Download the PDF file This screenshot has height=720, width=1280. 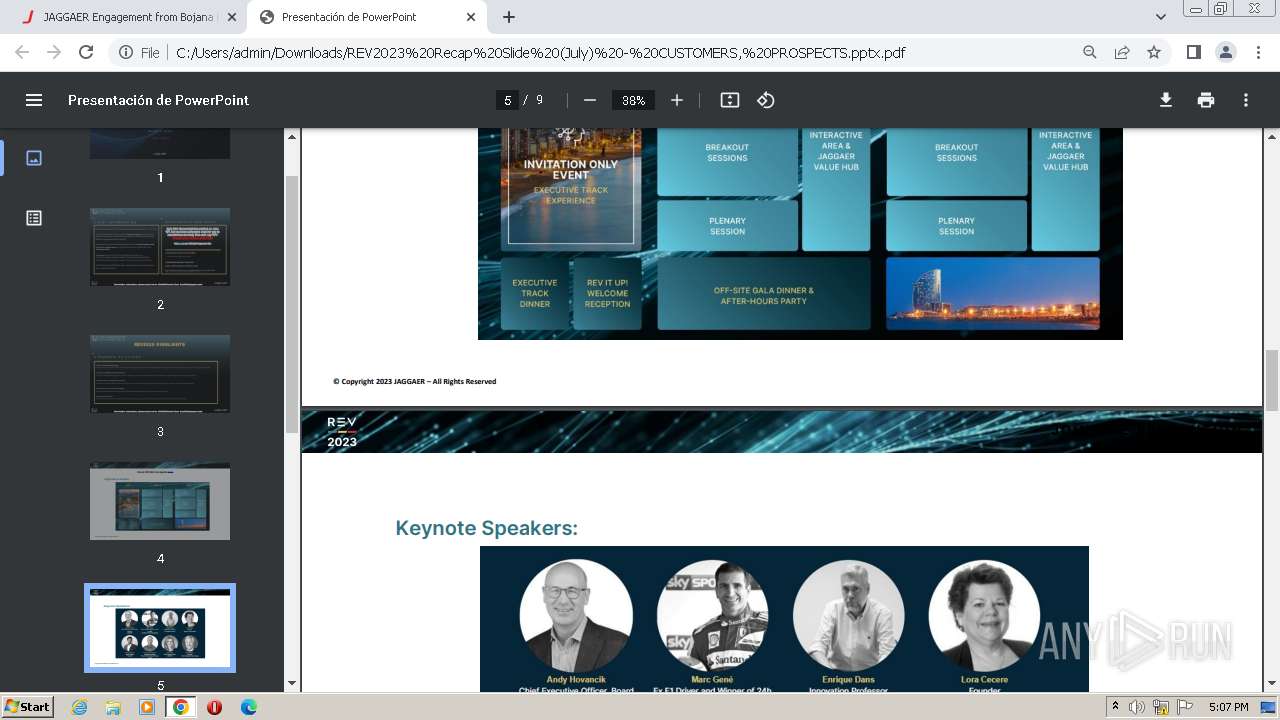pos(1166,100)
